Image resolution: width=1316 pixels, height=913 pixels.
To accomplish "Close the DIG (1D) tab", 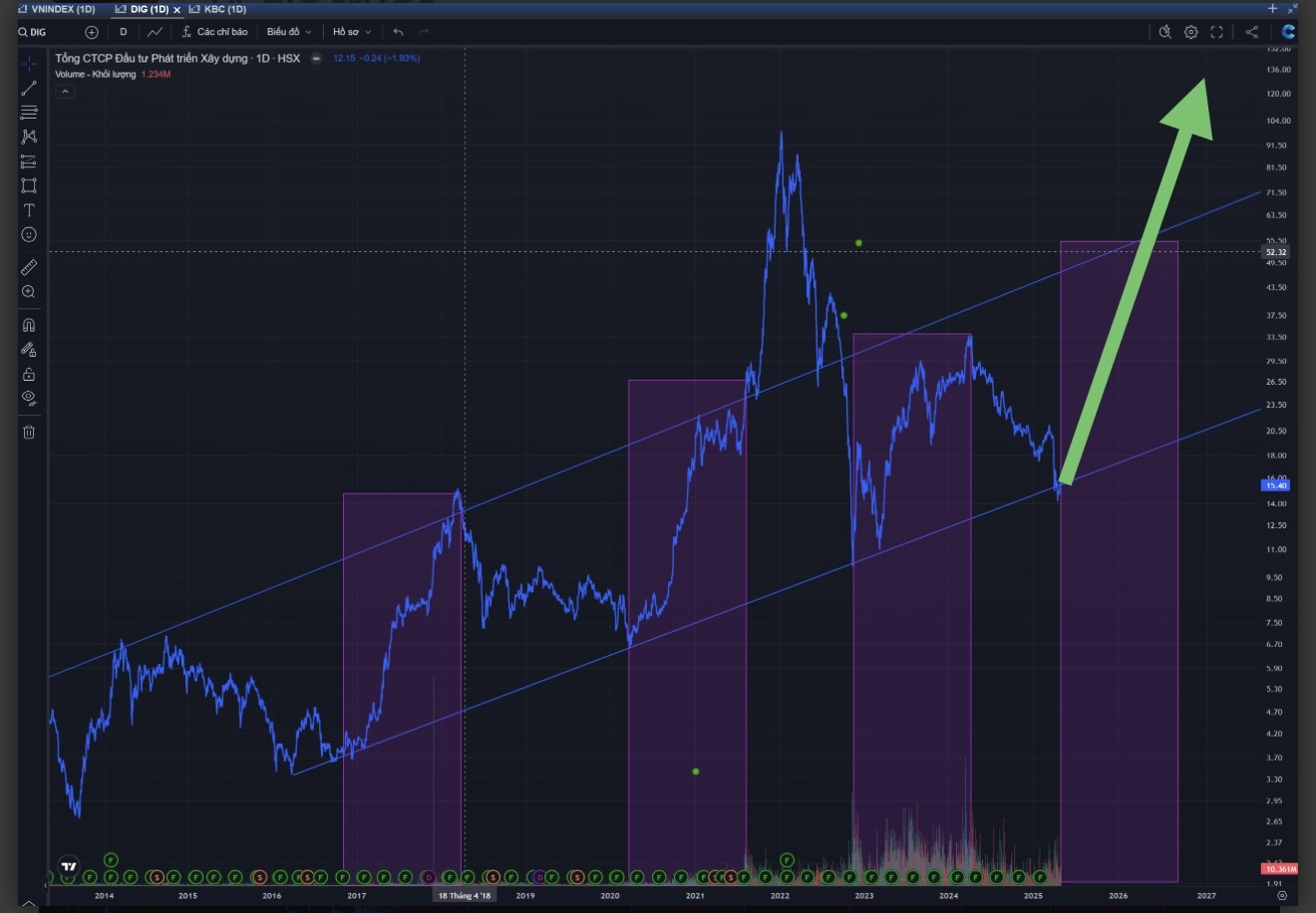I will coord(177,10).
